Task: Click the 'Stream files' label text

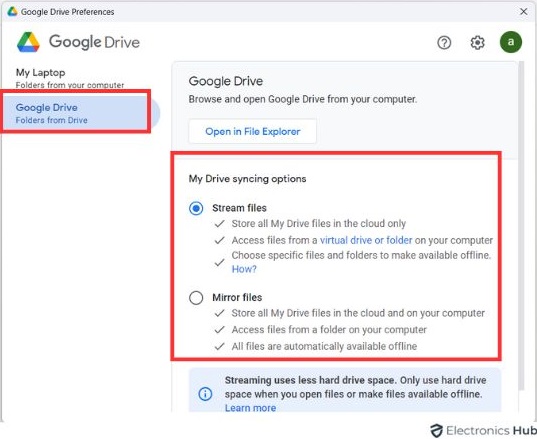Action: [x=239, y=208]
